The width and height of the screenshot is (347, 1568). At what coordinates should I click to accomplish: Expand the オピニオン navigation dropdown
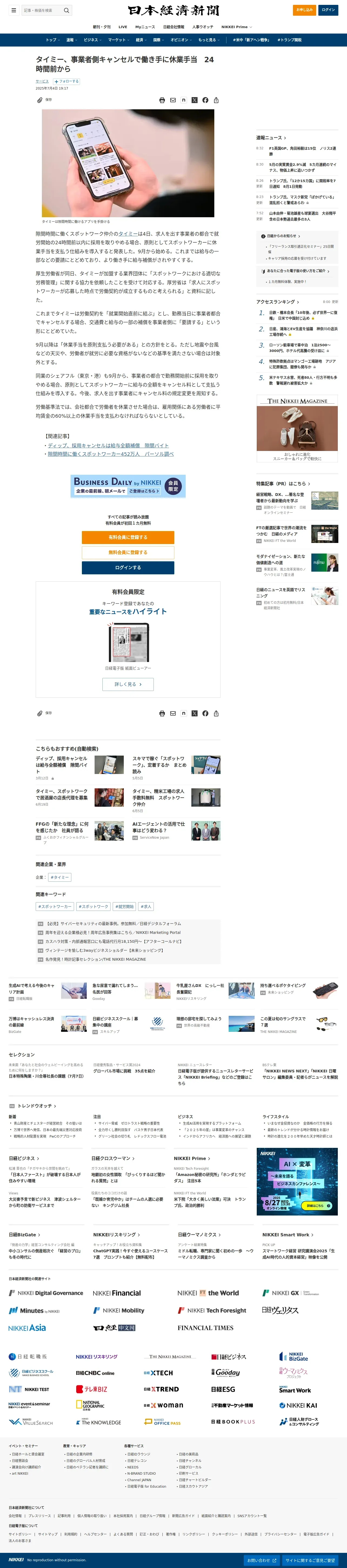point(181,40)
